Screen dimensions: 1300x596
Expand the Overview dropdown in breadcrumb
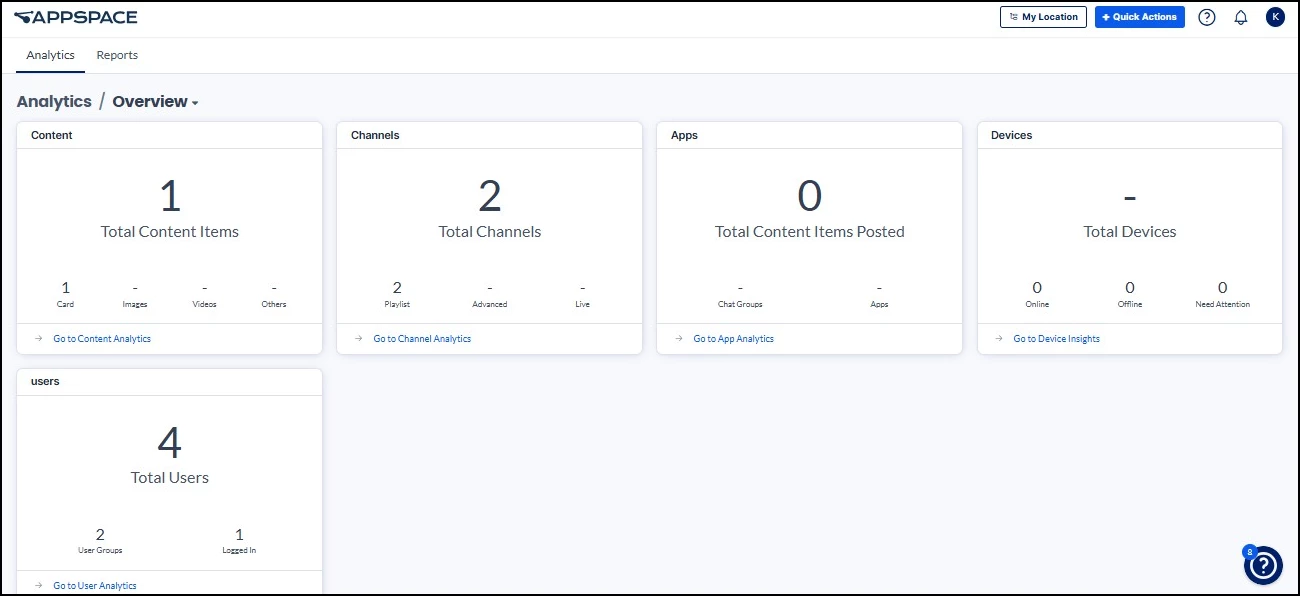tap(155, 102)
